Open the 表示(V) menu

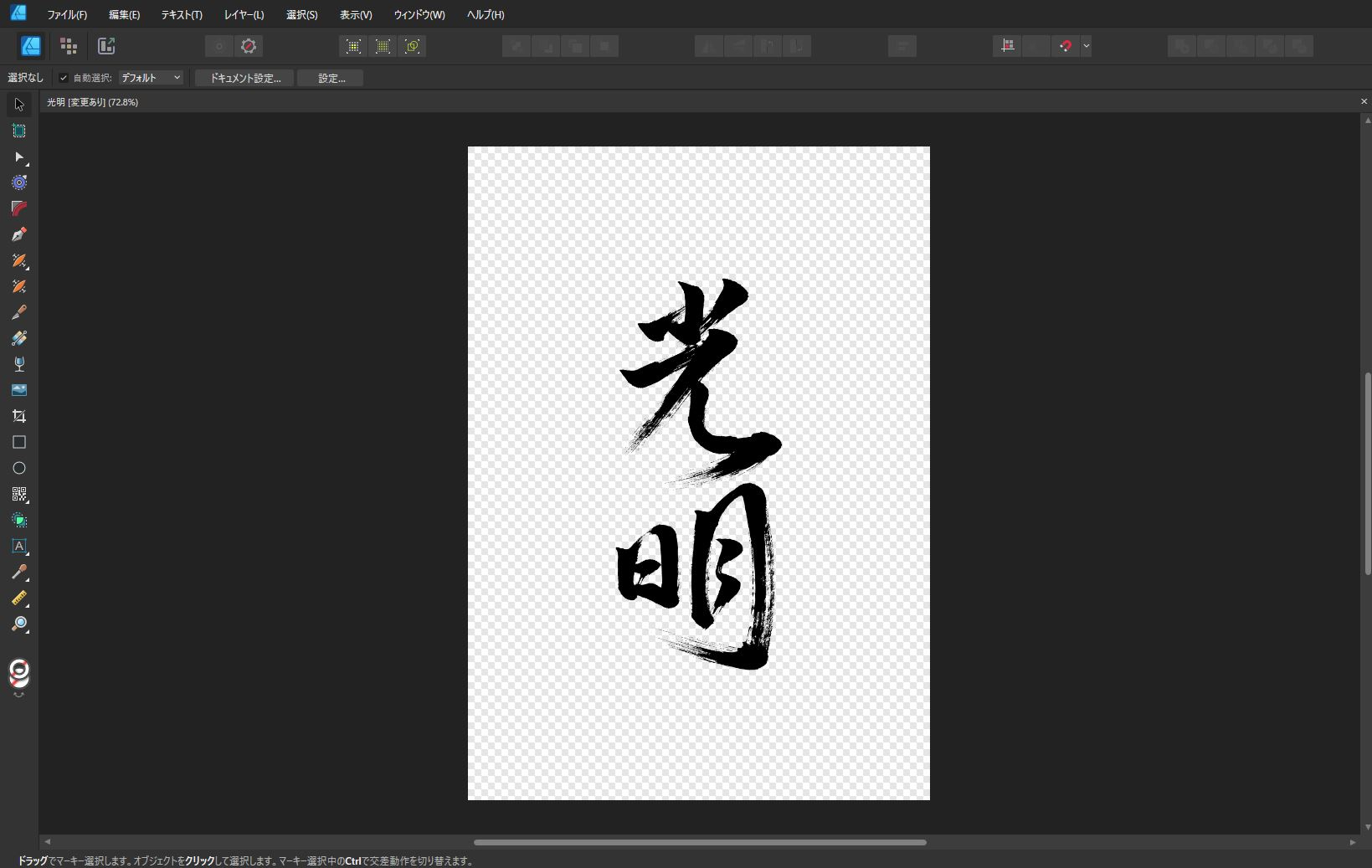coord(356,15)
